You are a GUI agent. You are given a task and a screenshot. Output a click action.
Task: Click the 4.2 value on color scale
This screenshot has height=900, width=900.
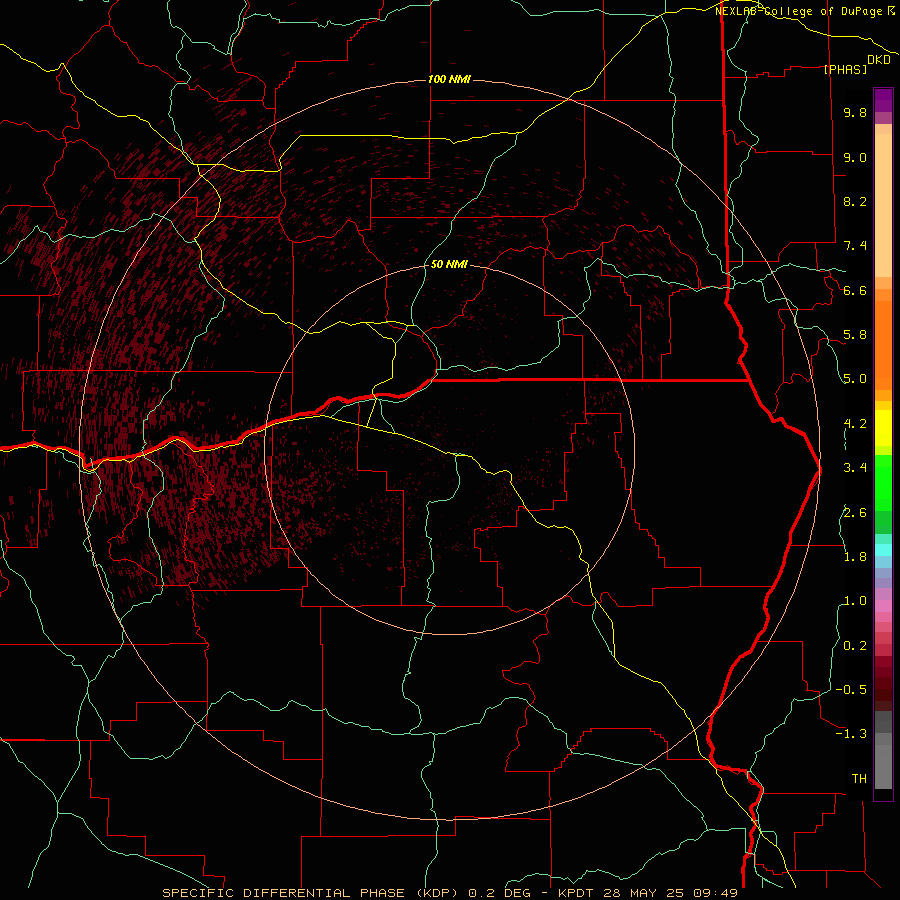855,424
